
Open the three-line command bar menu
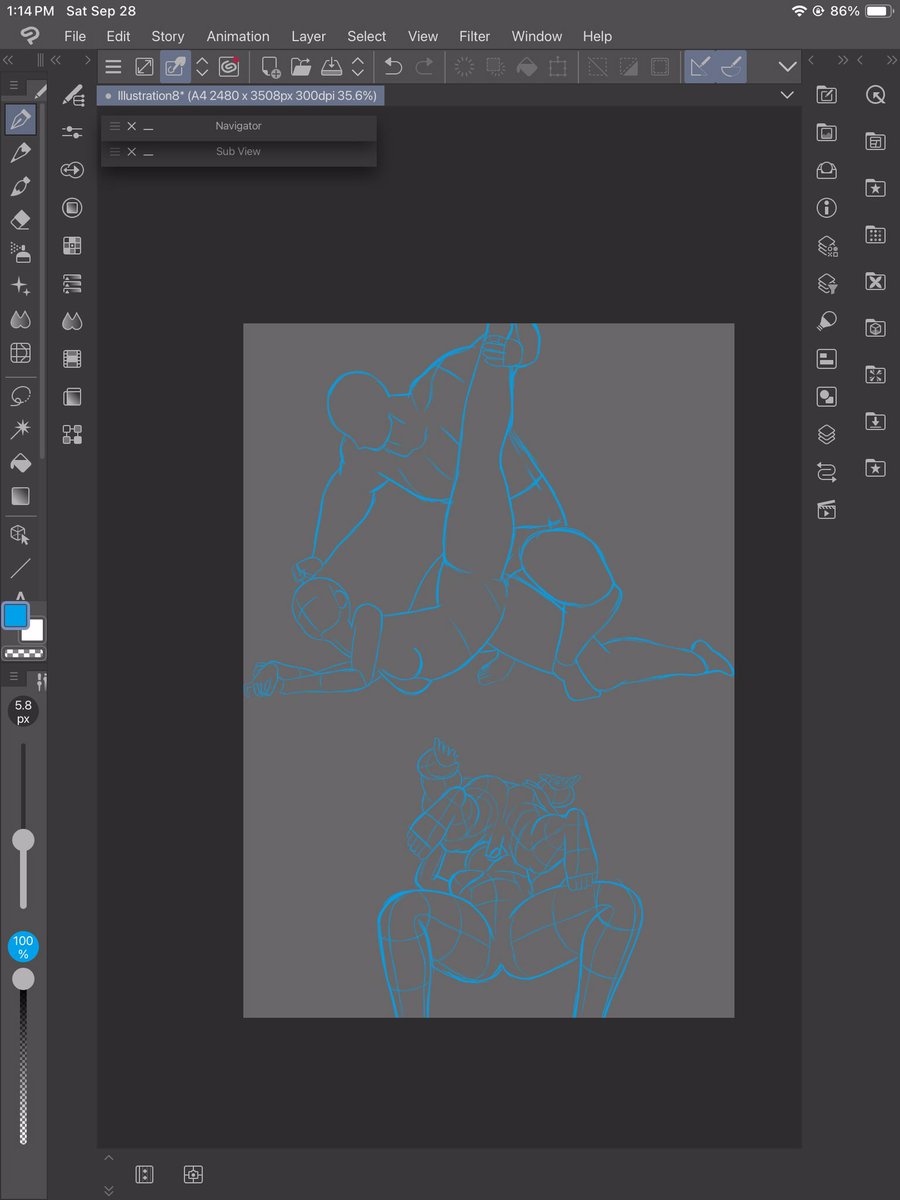(114, 67)
